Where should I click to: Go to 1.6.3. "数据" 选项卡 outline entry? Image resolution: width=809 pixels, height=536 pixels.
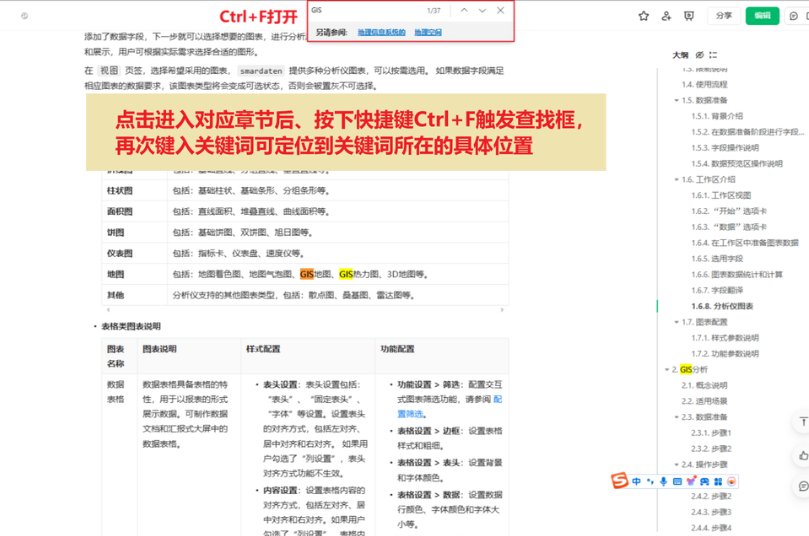click(729, 227)
